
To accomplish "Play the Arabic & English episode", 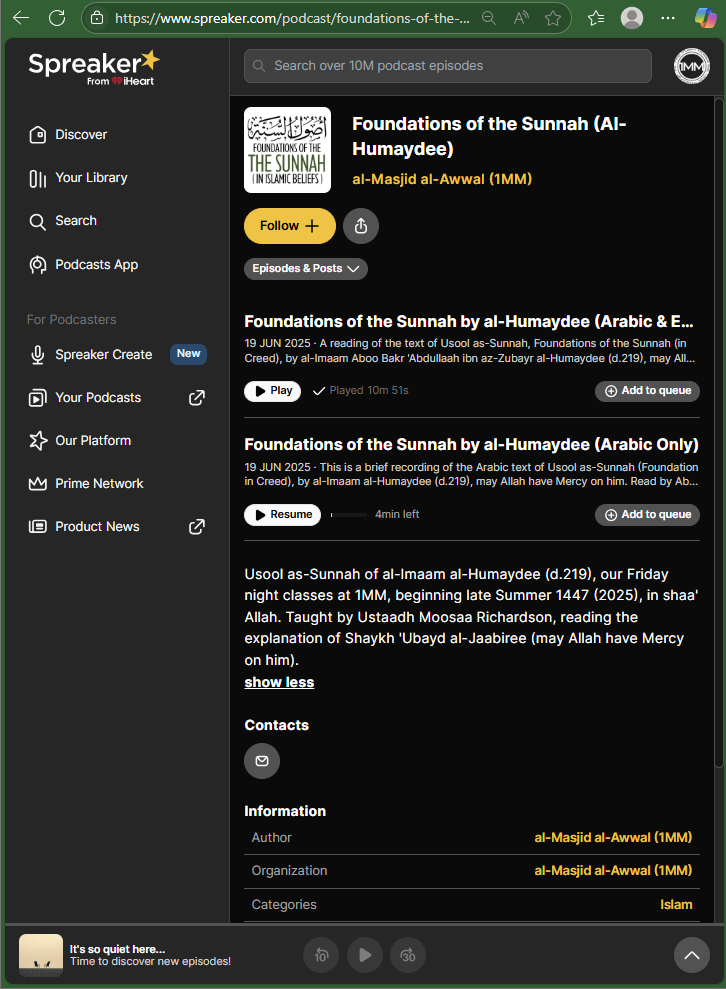I will tap(272, 391).
